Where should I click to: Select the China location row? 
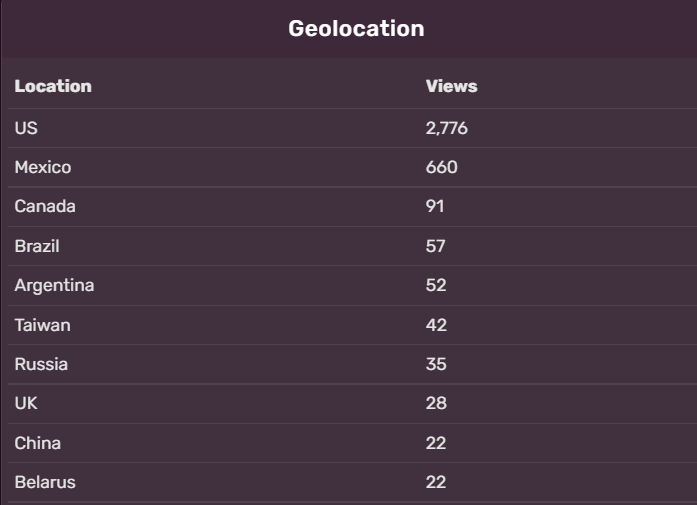(37, 443)
